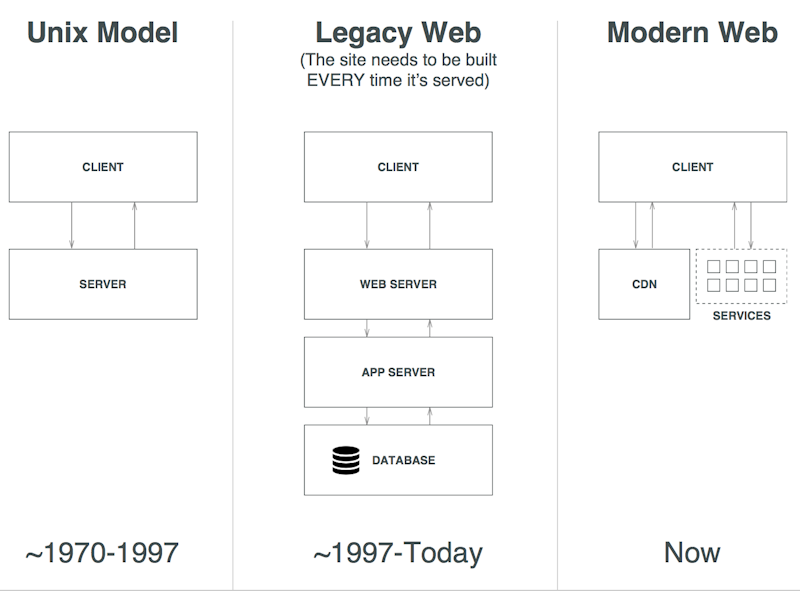Image resolution: width=800 pixels, height=591 pixels.
Task: Click the Unix Model heading
Action: (x=103, y=33)
